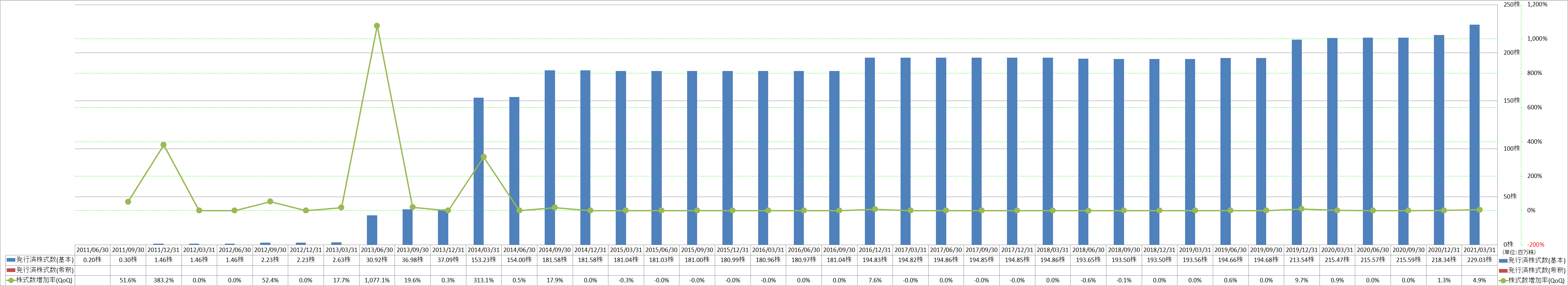
Task: Click the 1,200% axis label
Action: coord(1538,4)
